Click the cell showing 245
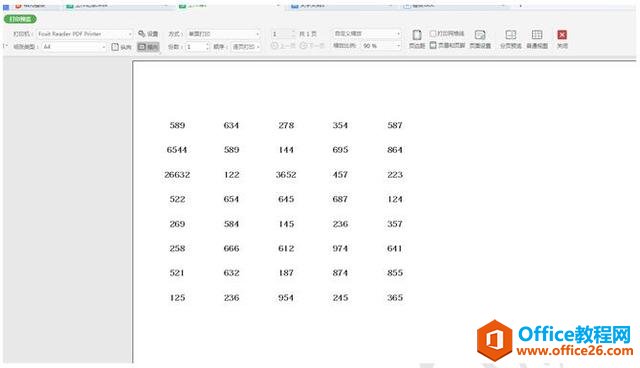 point(340,298)
